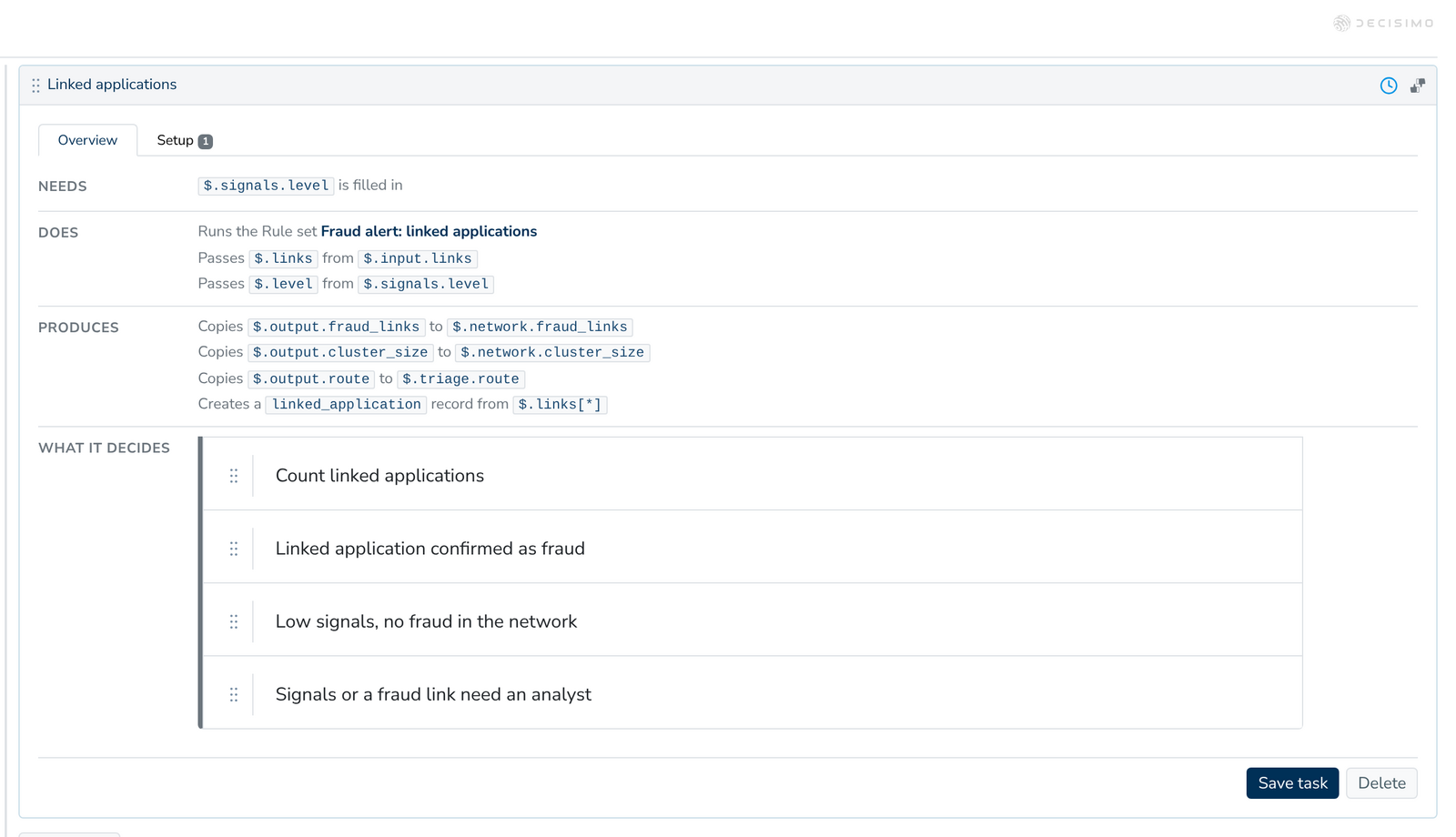This screenshot has width=1456, height=837.
Task: Click the $.links[*] tag
Action: click(560, 404)
